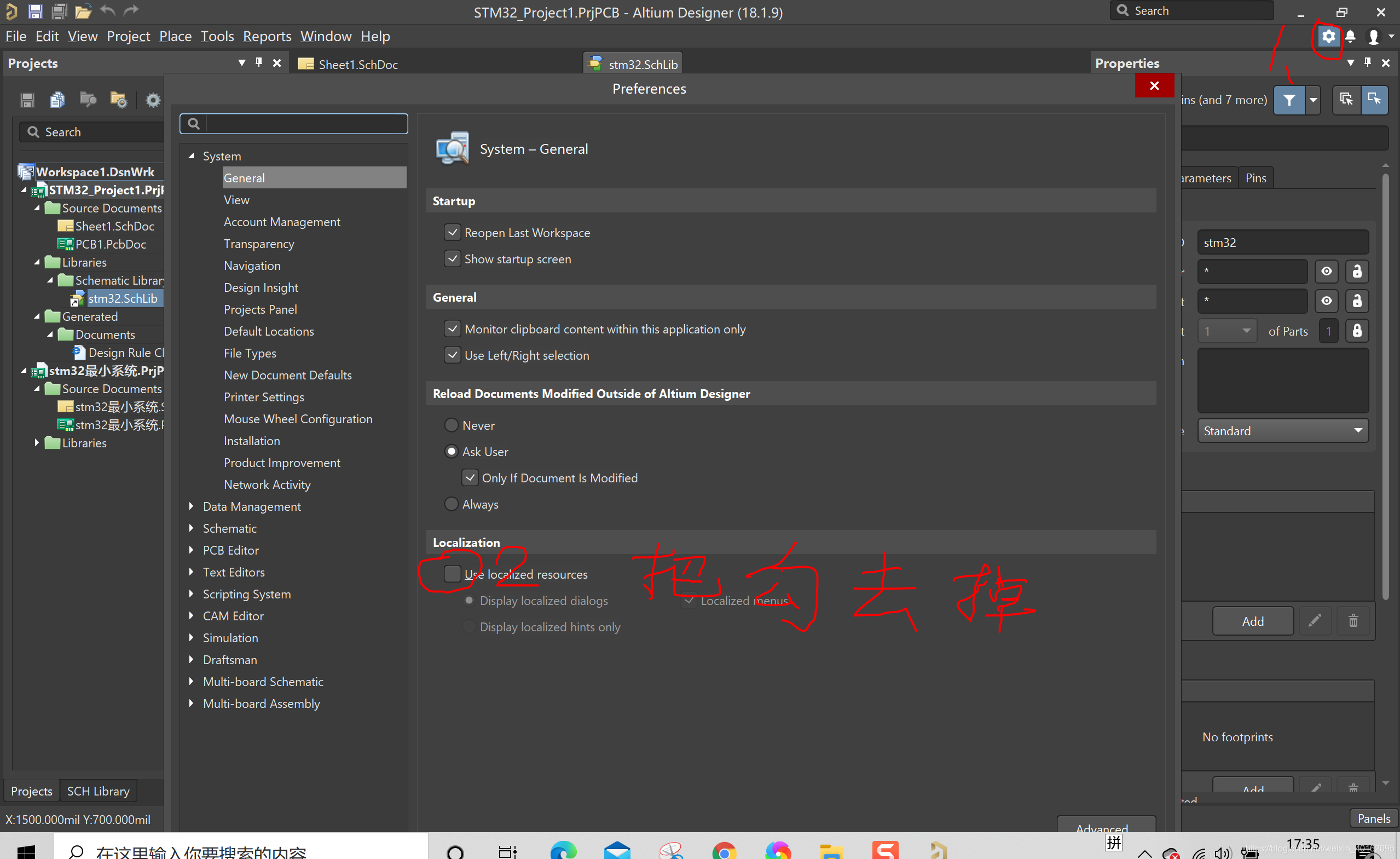Click the edit pencil icon in Properties

point(1315,621)
